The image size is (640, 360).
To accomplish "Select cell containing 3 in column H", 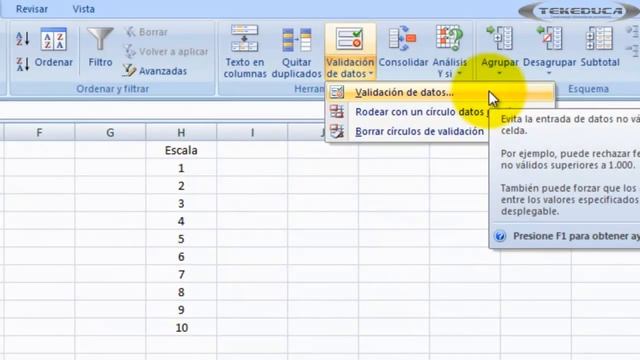I will pos(181,203).
